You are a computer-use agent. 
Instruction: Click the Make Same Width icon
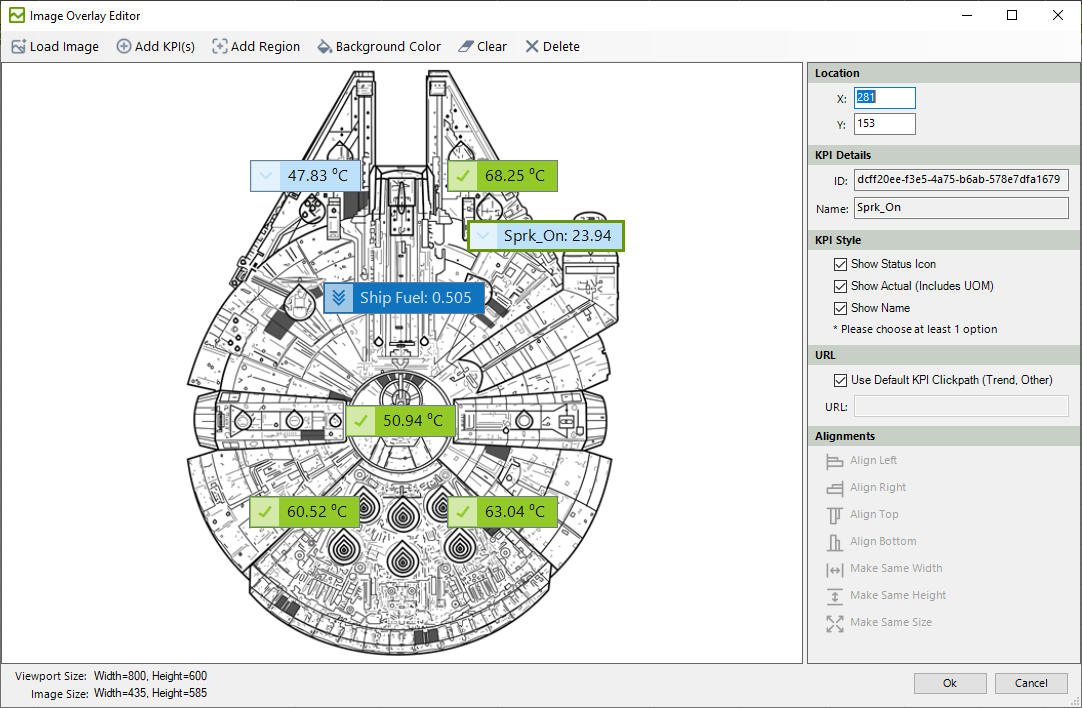click(834, 569)
